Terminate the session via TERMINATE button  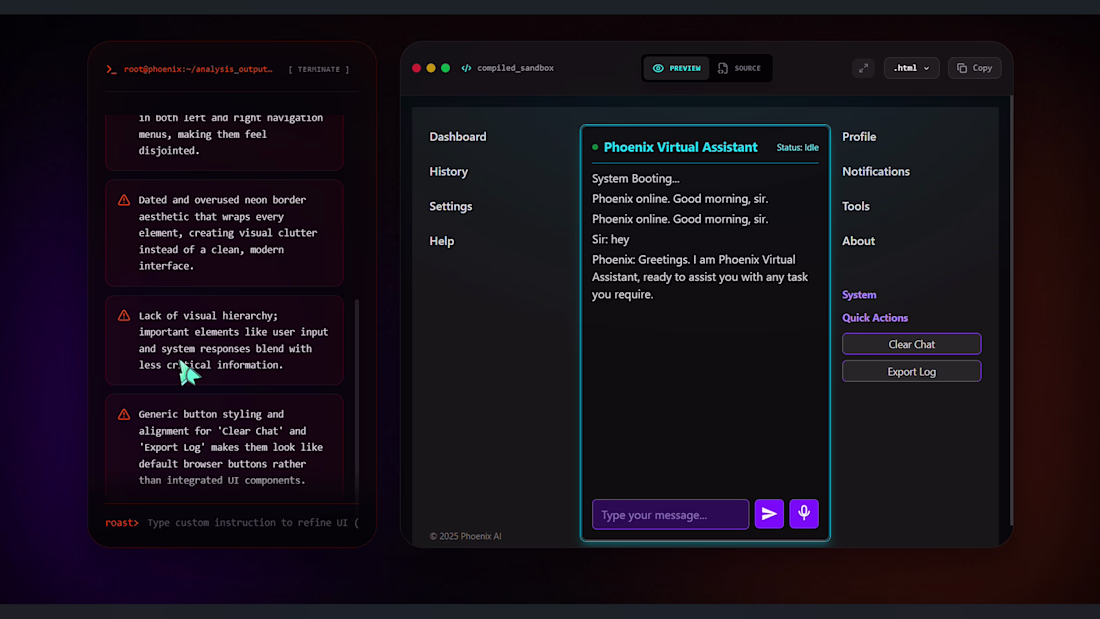point(318,69)
